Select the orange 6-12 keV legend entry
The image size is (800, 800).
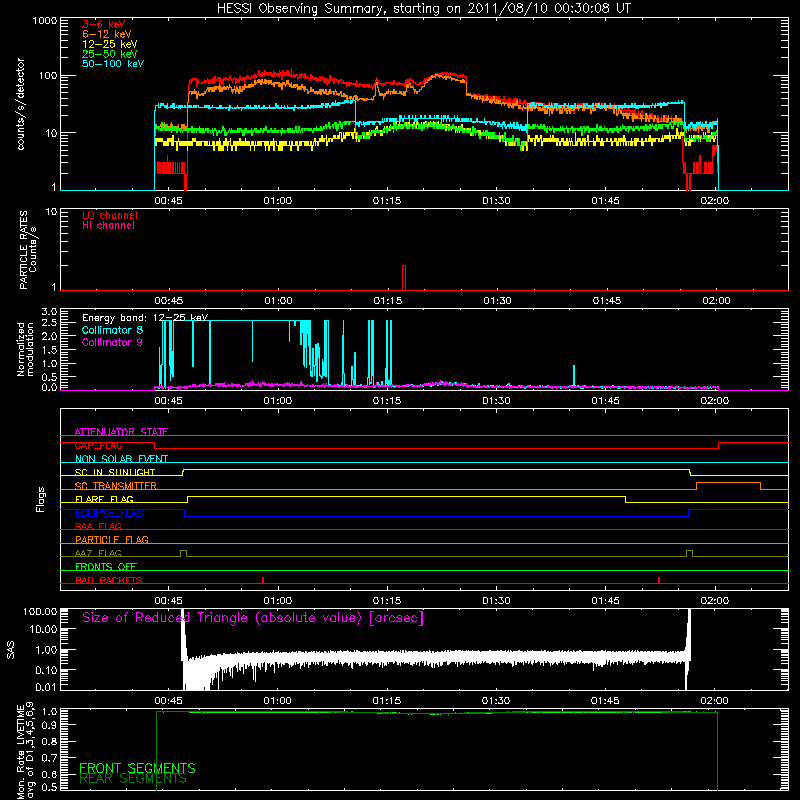tap(107, 34)
